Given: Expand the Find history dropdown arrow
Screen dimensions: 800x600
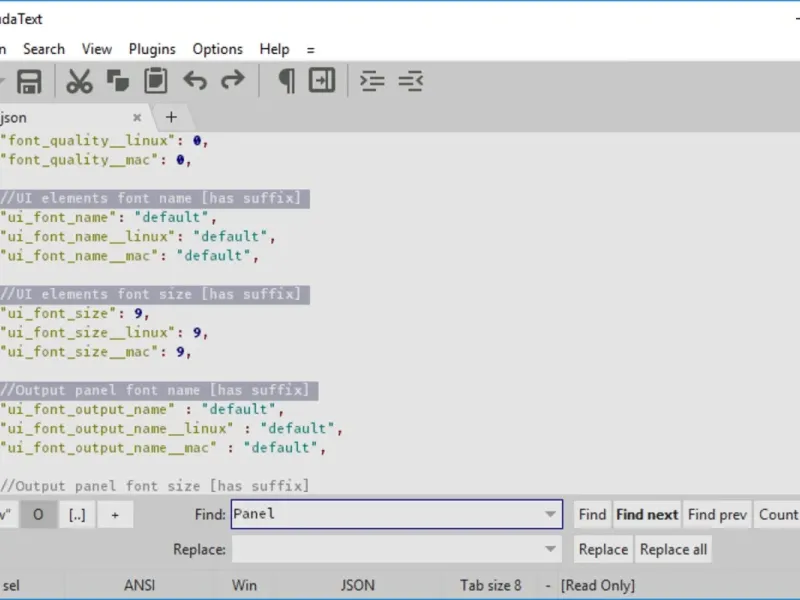Looking at the screenshot, I should tap(551, 515).
